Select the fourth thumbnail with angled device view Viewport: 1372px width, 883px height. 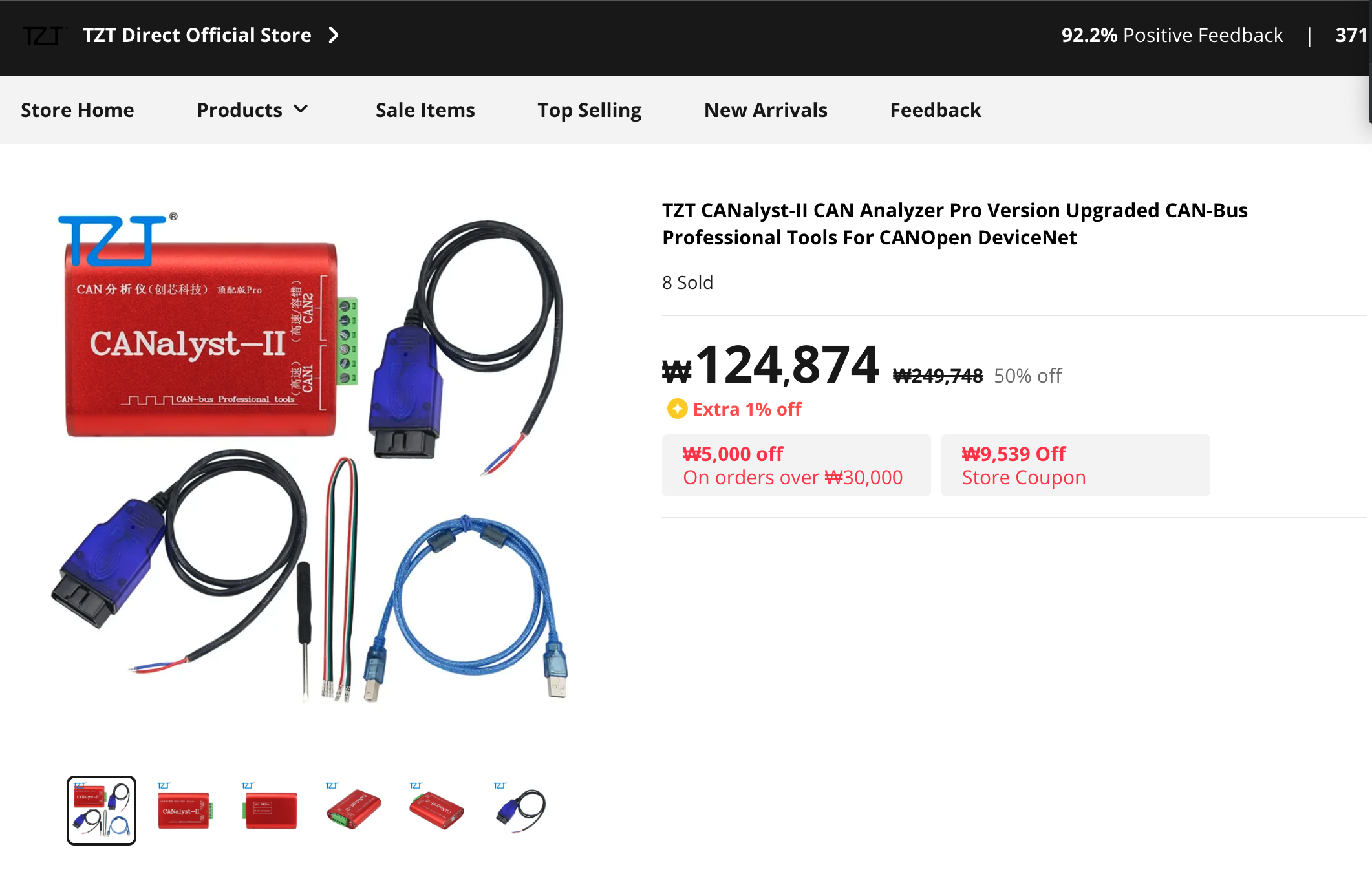click(353, 811)
